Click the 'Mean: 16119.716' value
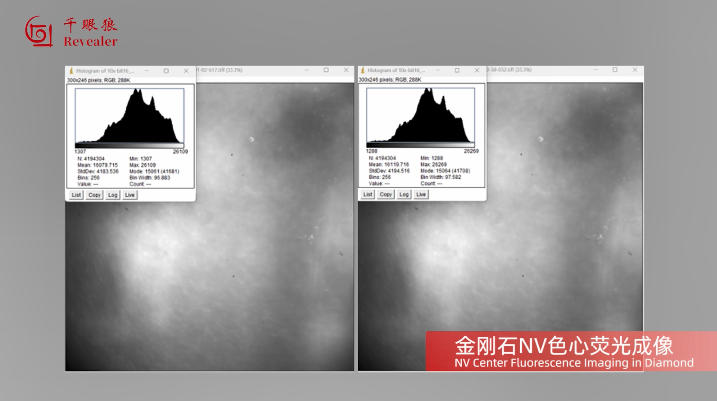 389,164
